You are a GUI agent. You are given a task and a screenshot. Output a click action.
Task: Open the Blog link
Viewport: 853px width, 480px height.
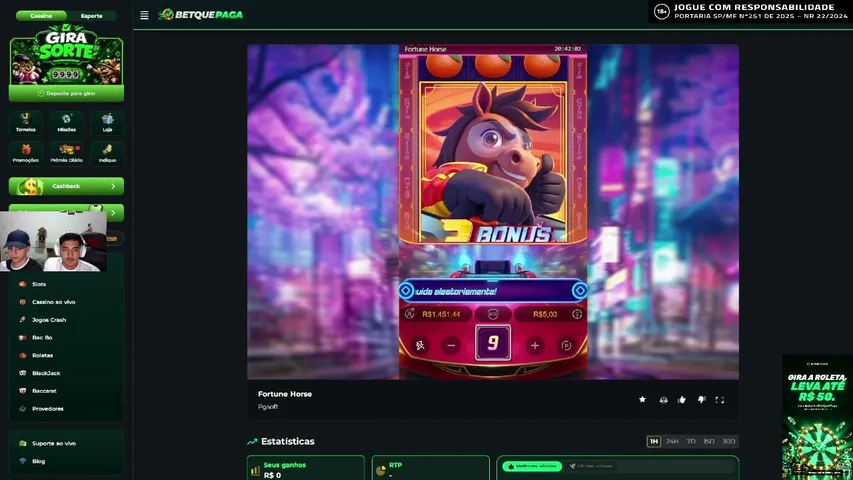coord(38,461)
